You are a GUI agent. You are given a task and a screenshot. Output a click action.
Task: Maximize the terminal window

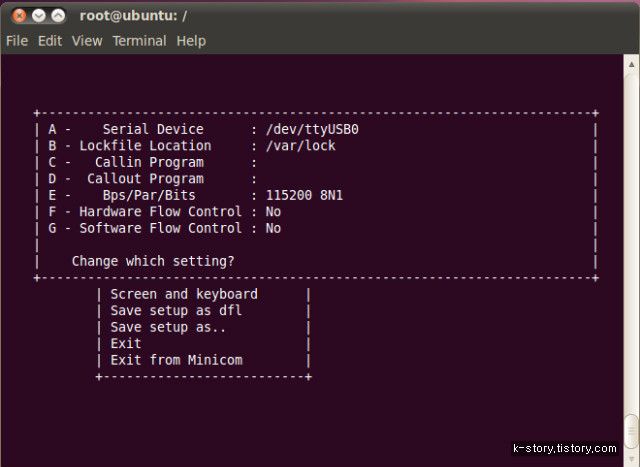click(x=58, y=16)
